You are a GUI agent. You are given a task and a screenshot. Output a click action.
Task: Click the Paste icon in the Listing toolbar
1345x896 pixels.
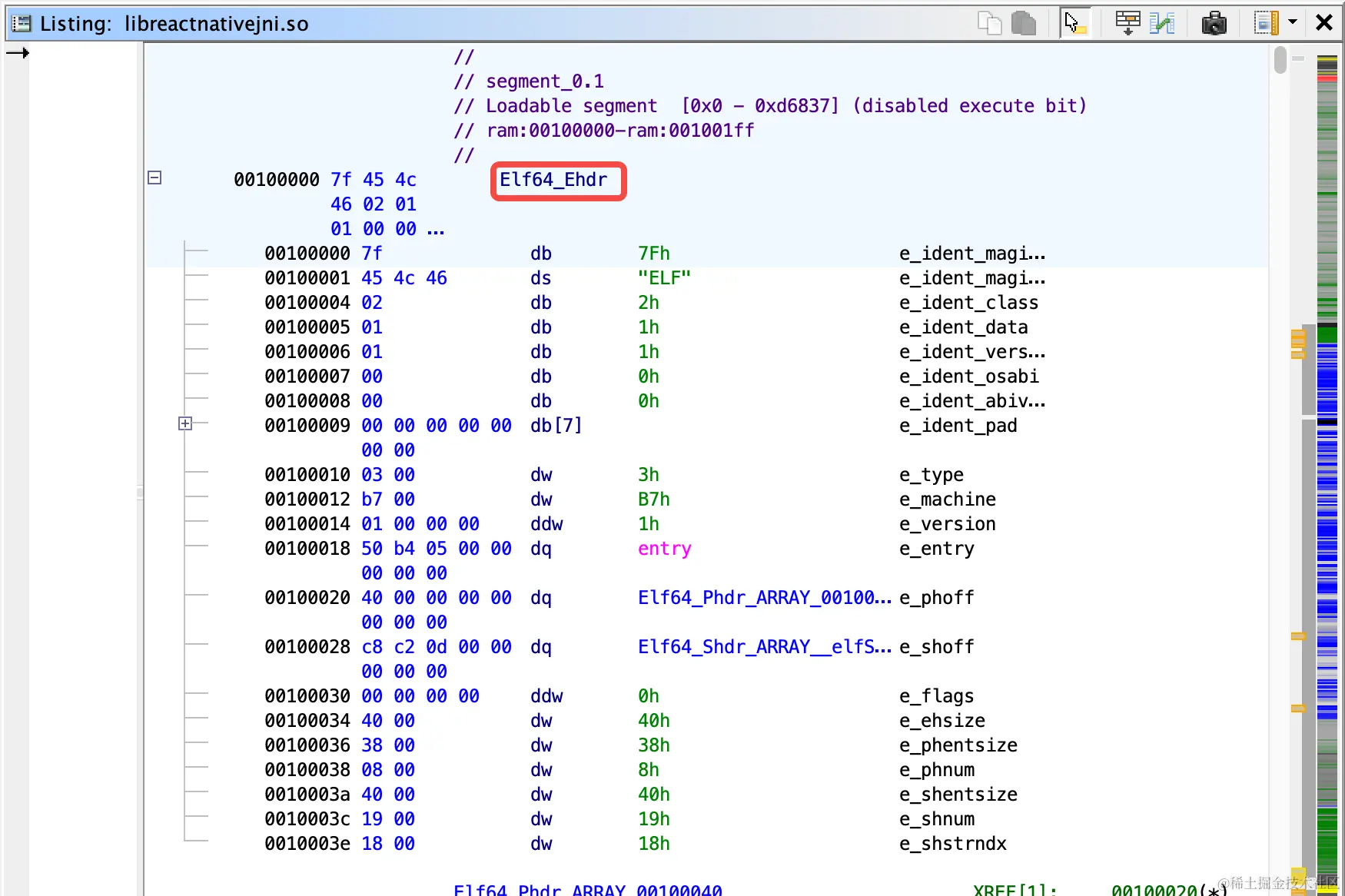pyautogui.click(x=1023, y=23)
